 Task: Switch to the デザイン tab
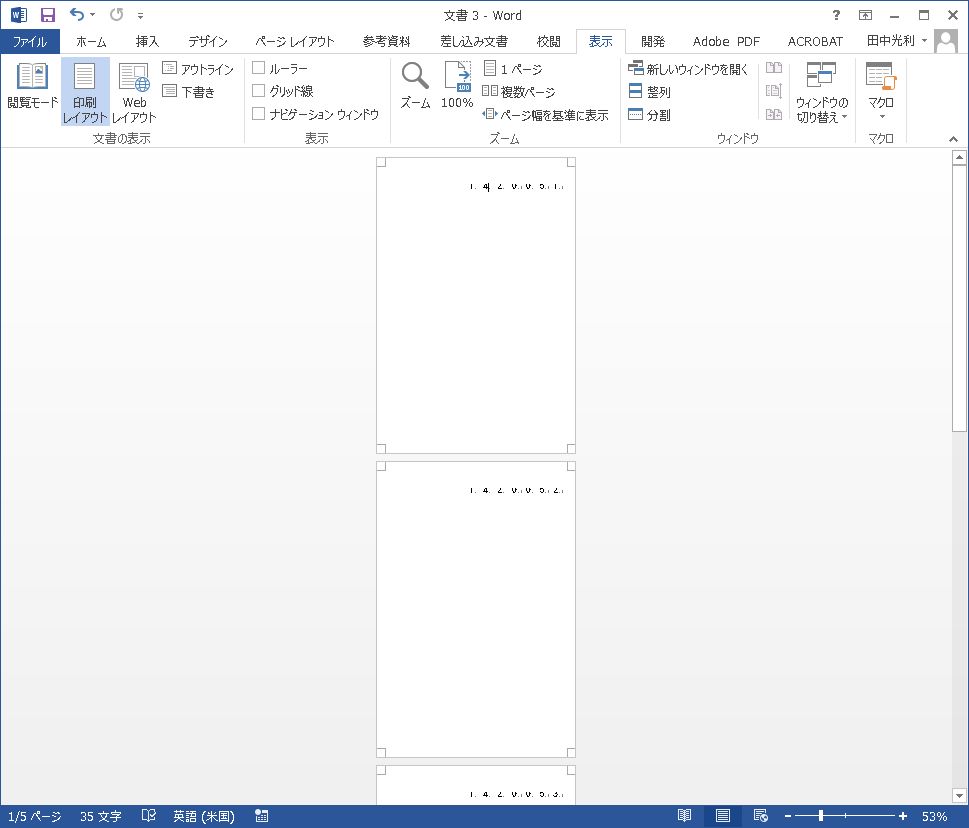tap(208, 41)
